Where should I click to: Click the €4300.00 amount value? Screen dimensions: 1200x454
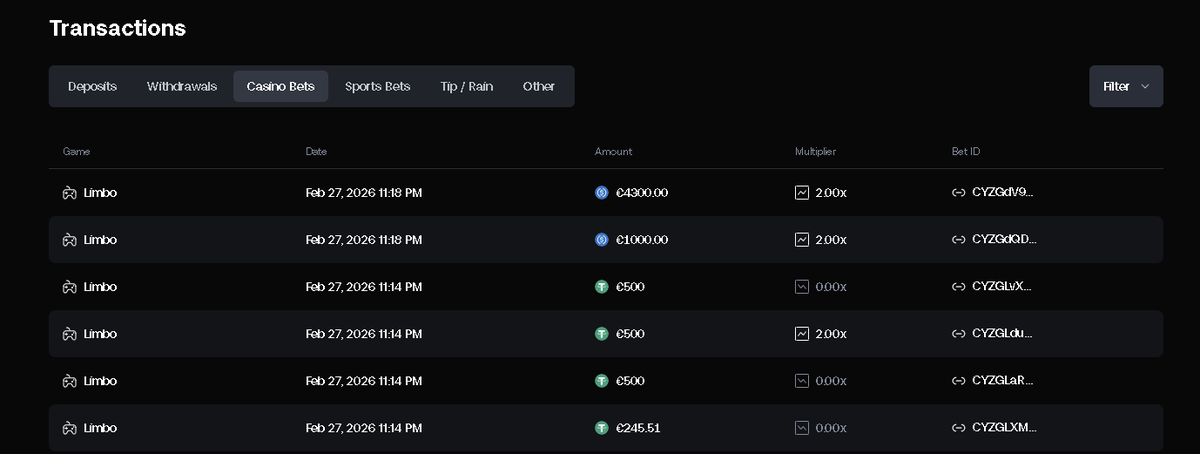point(642,193)
